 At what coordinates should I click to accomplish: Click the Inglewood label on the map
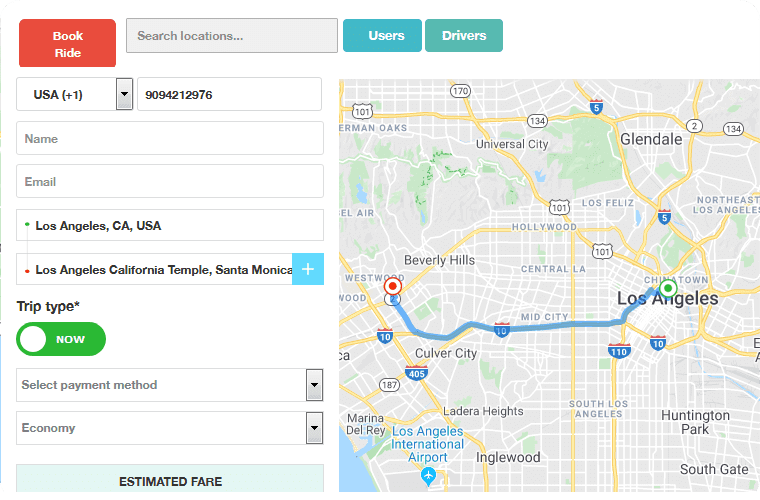point(508,457)
